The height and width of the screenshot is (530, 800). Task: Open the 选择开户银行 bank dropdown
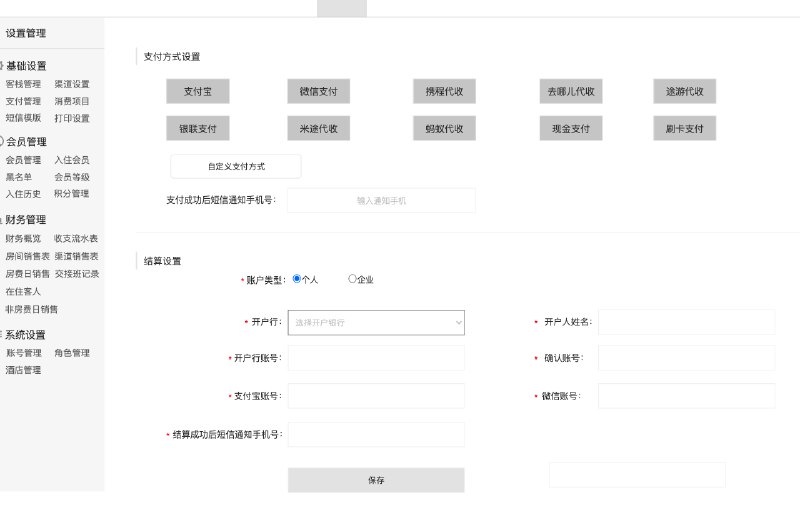click(376, 322)
